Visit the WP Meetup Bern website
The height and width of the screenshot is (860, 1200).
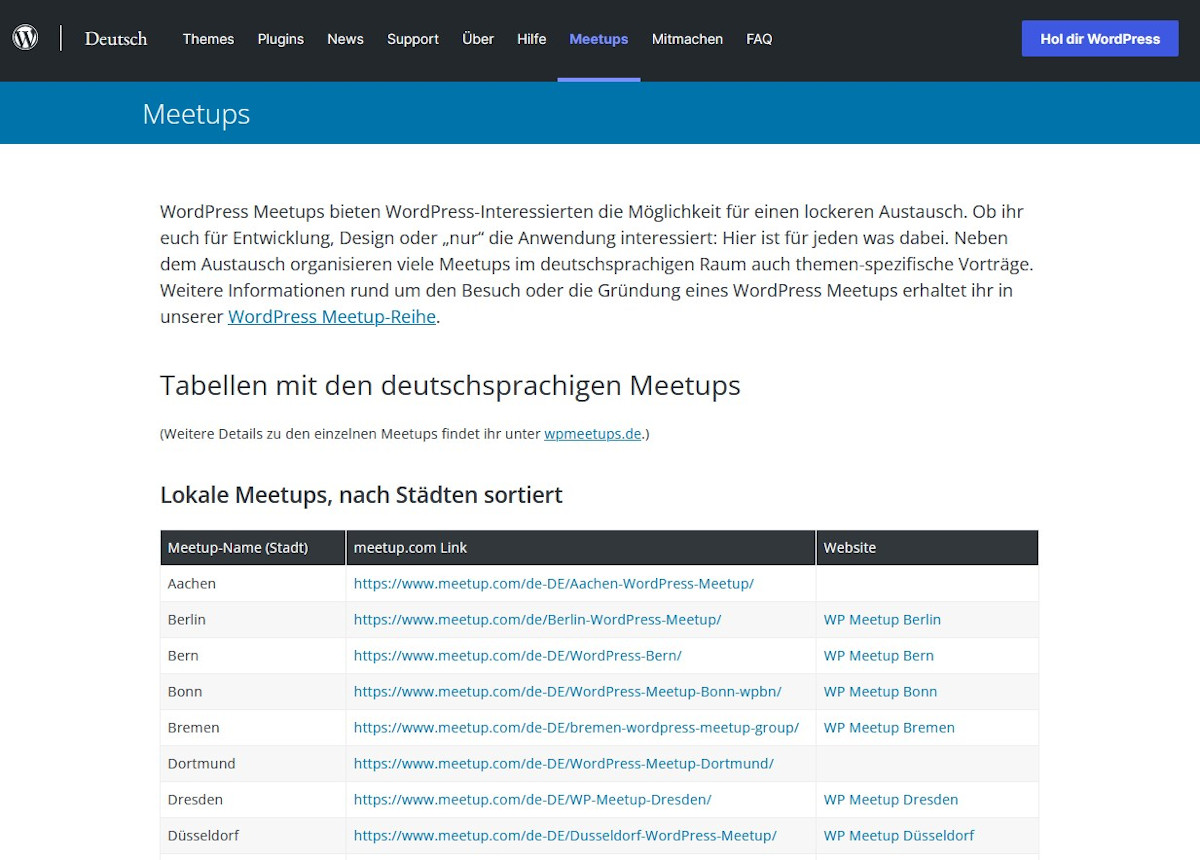click(x=879, y=656)
